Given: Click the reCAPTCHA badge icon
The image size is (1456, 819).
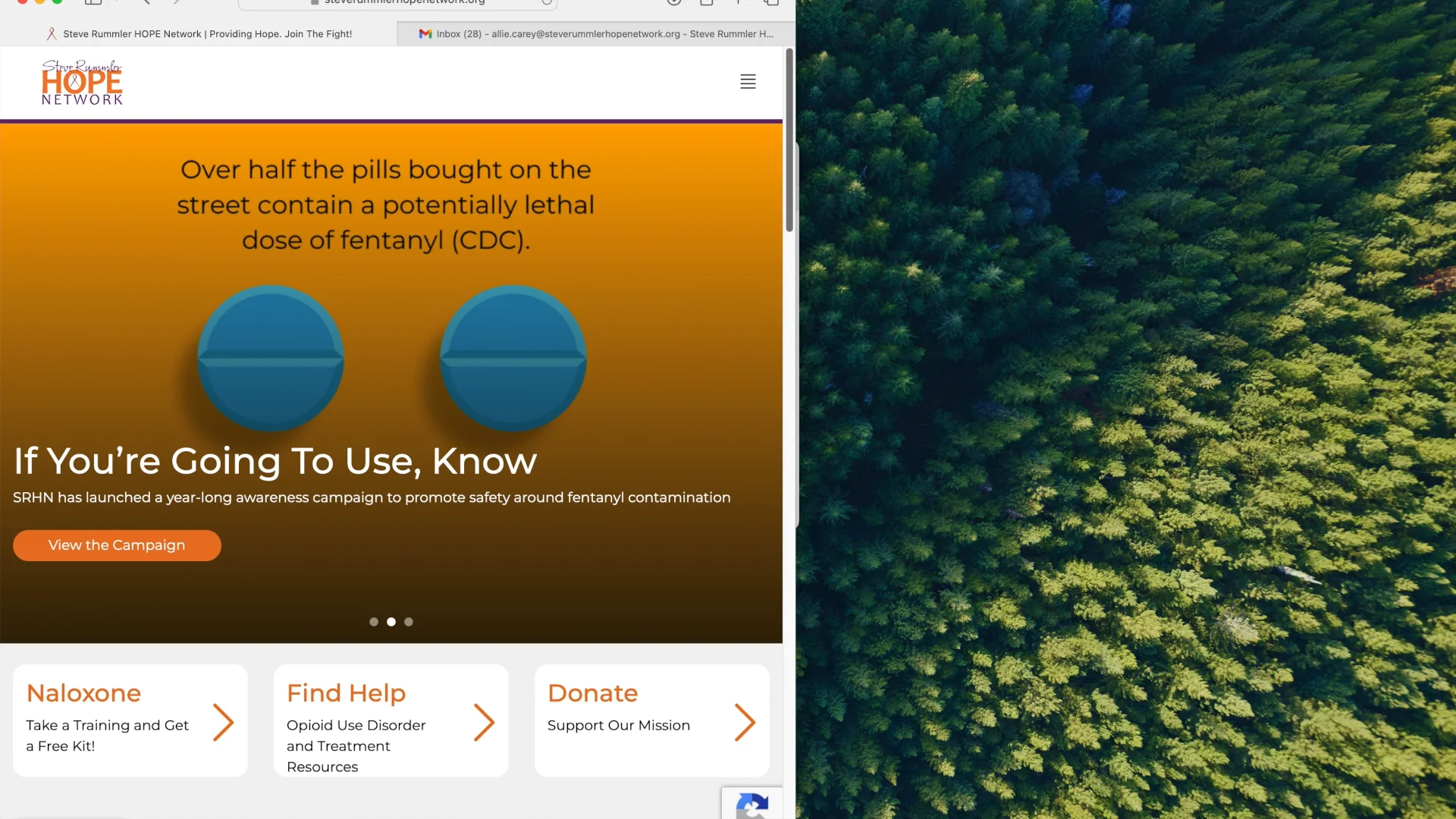Looking at the screenshot, I should (752, 805).
